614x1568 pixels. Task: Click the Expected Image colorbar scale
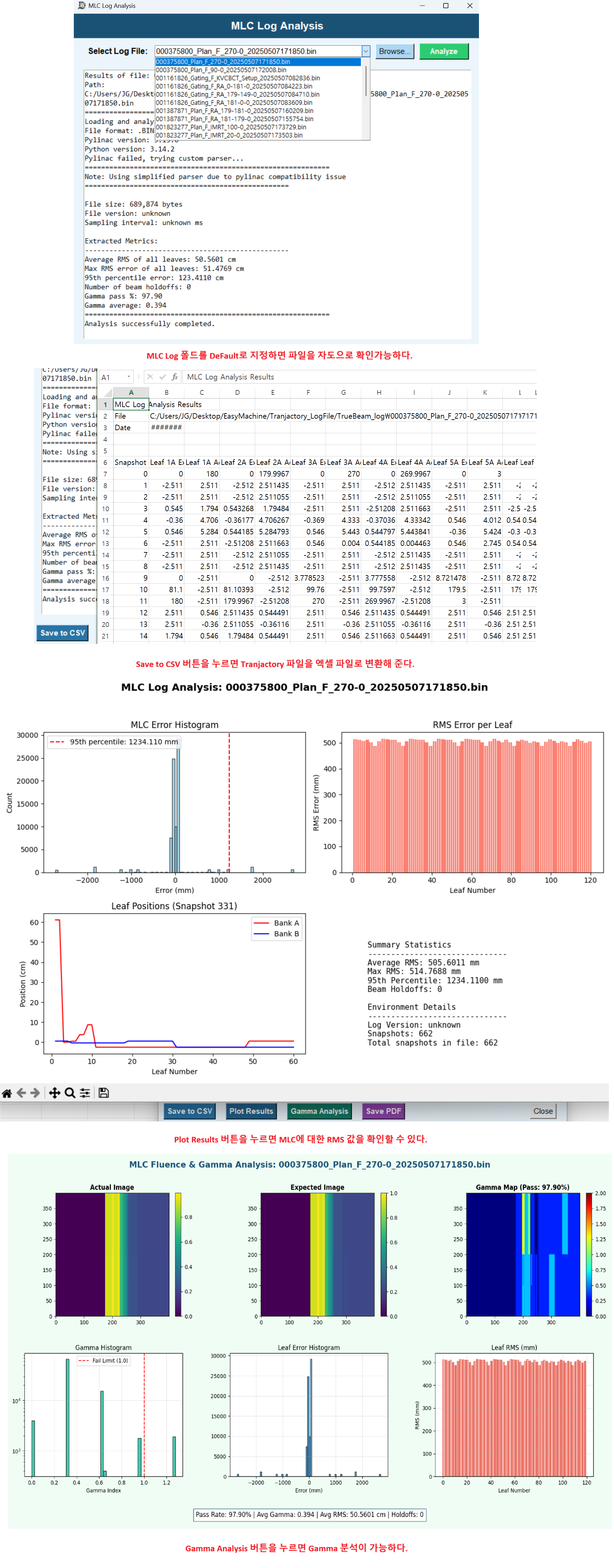tap(384, 1255)
